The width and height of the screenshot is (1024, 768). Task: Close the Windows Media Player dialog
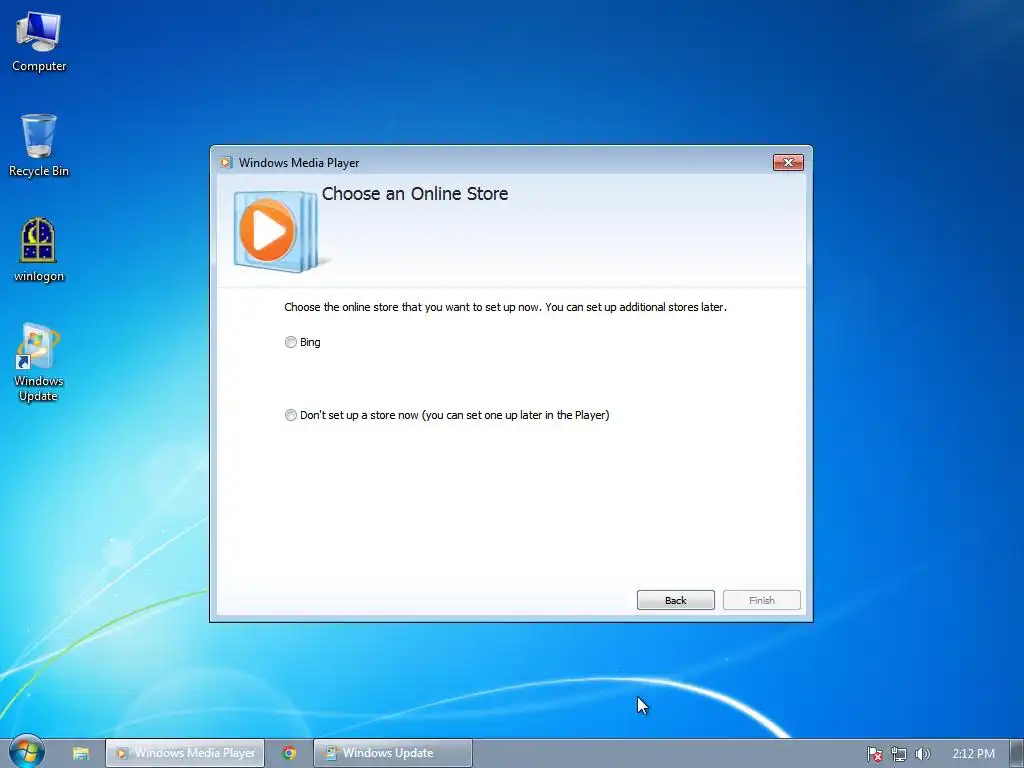[x=788, y=163]
